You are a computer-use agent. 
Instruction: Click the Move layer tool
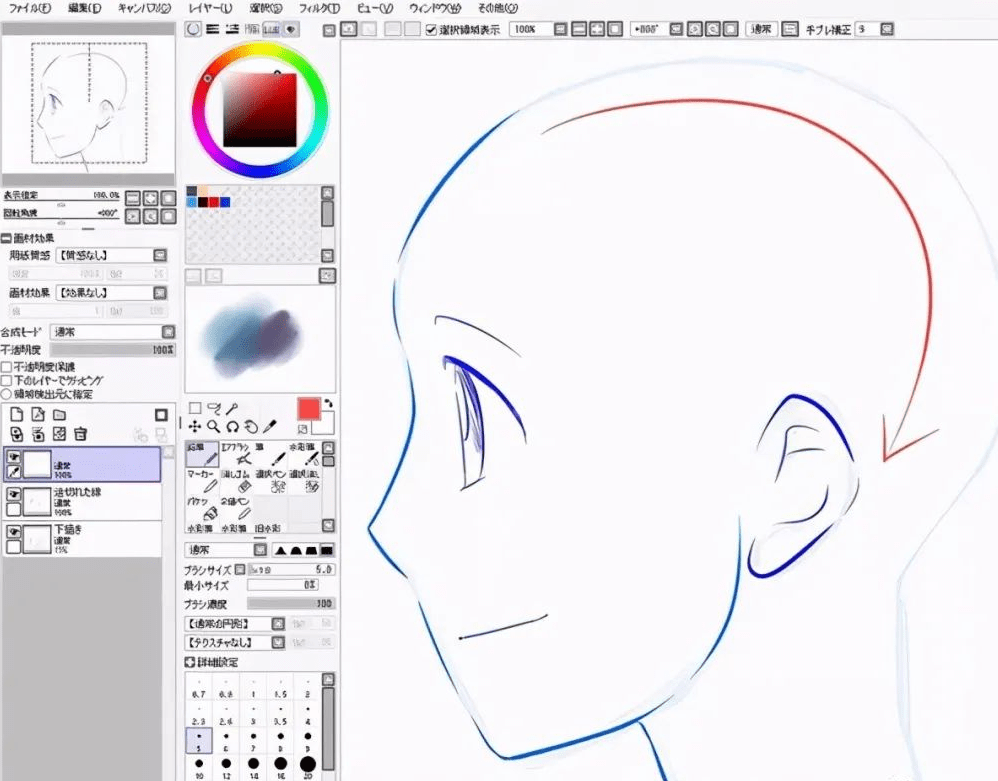pos(195,426)
